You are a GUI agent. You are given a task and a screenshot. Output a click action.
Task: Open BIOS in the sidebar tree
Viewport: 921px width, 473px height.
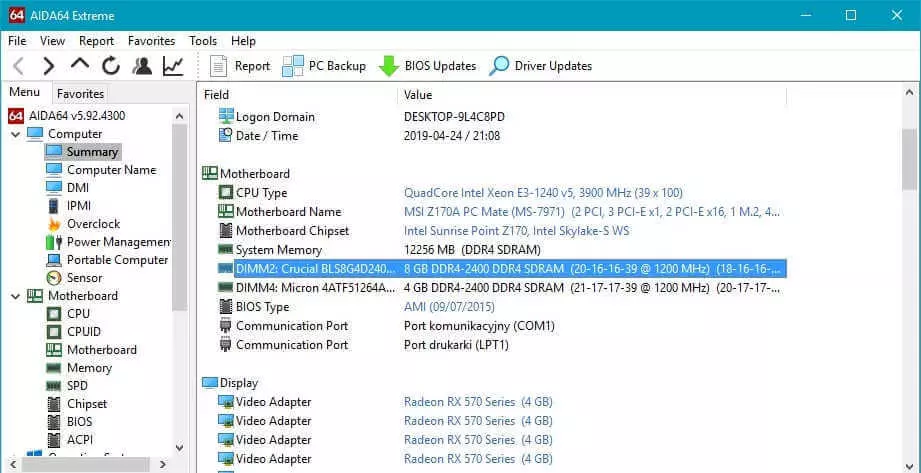pyautogui.click(x=69, y=422)
